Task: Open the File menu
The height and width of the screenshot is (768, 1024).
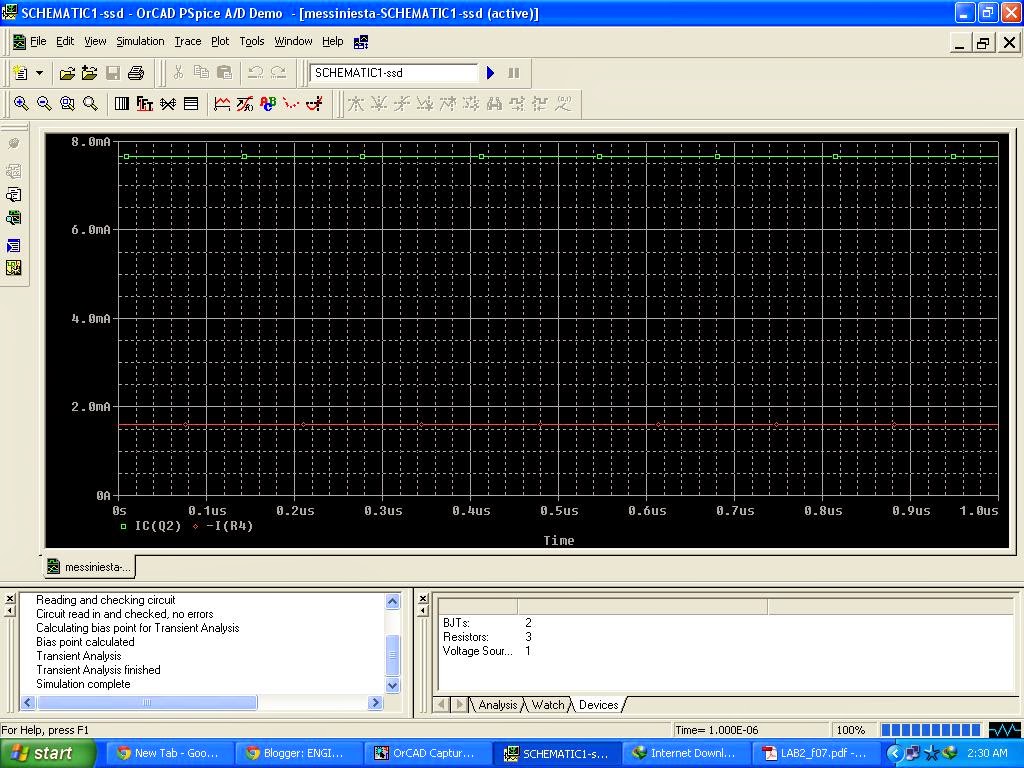Action: click(x=38, y=41)
